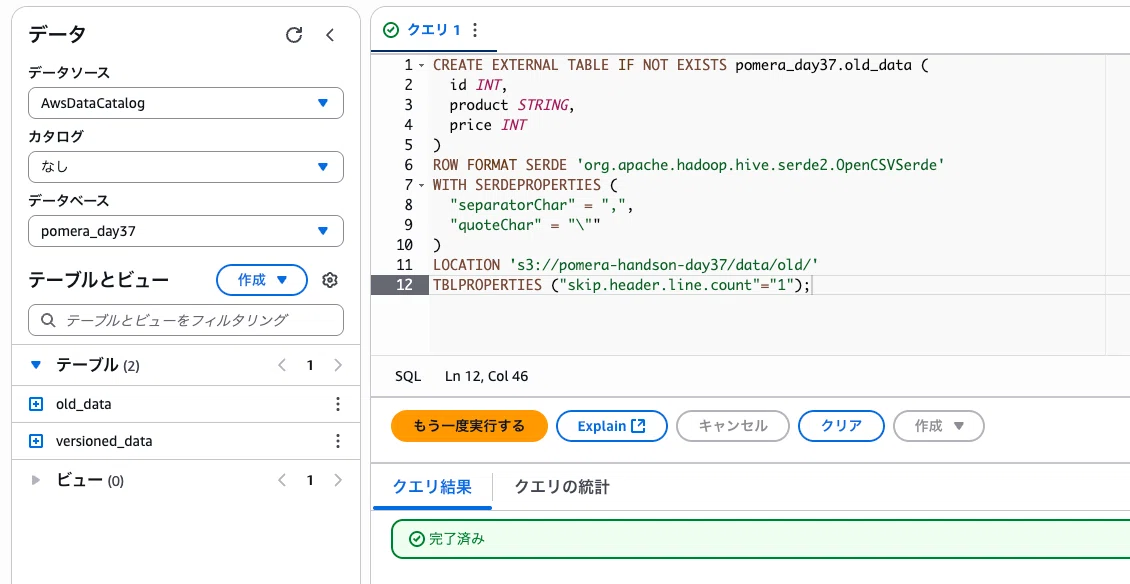Click line number 12 in the gutter
The image size is (1130, 584).
coord(404,285)
